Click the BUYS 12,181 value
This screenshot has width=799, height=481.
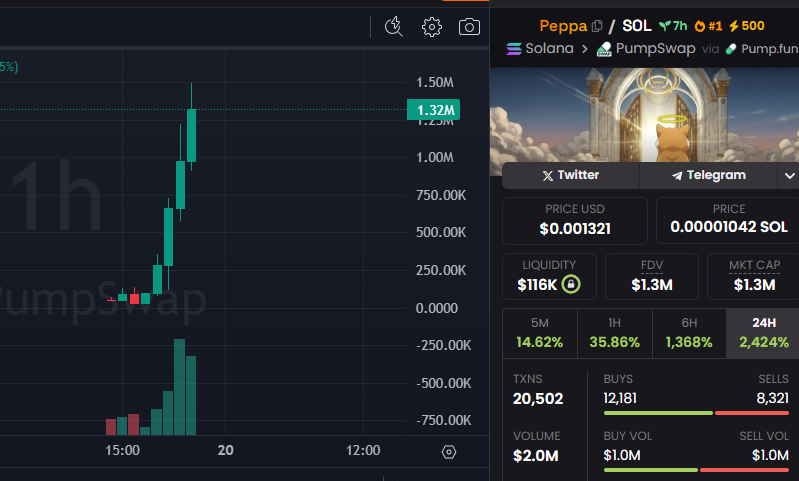click(620, 398)
